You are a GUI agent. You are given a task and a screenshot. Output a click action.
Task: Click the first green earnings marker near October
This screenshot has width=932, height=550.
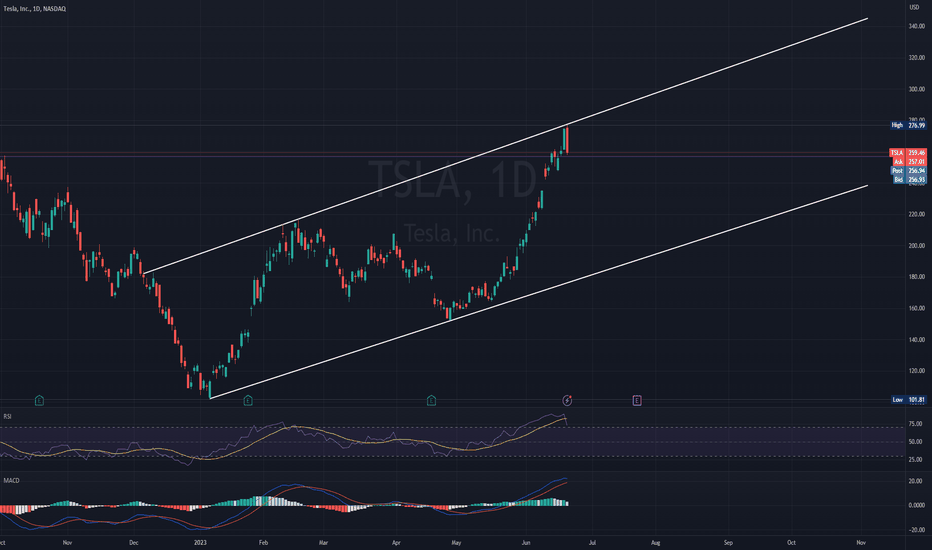[x=39, y=400]
